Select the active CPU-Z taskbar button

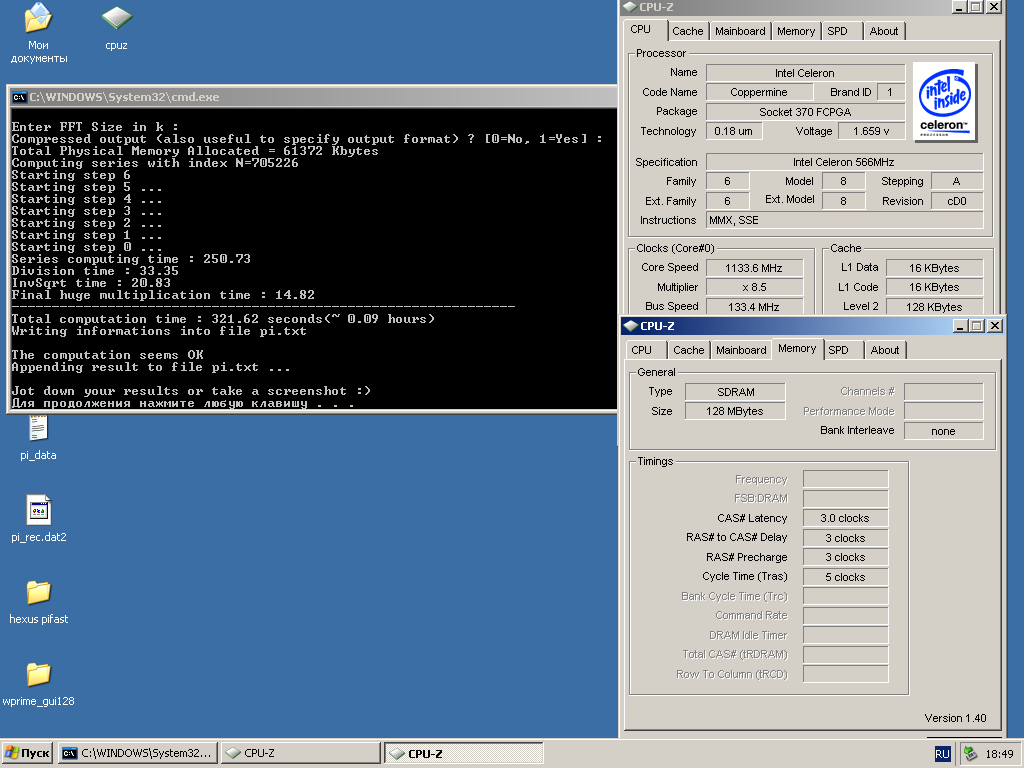point(464,753)
